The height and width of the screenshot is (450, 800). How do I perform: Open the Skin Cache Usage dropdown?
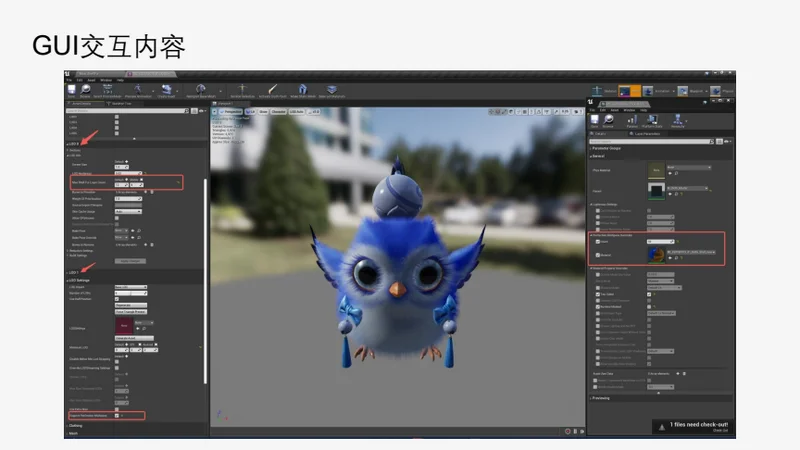[128, 211]
